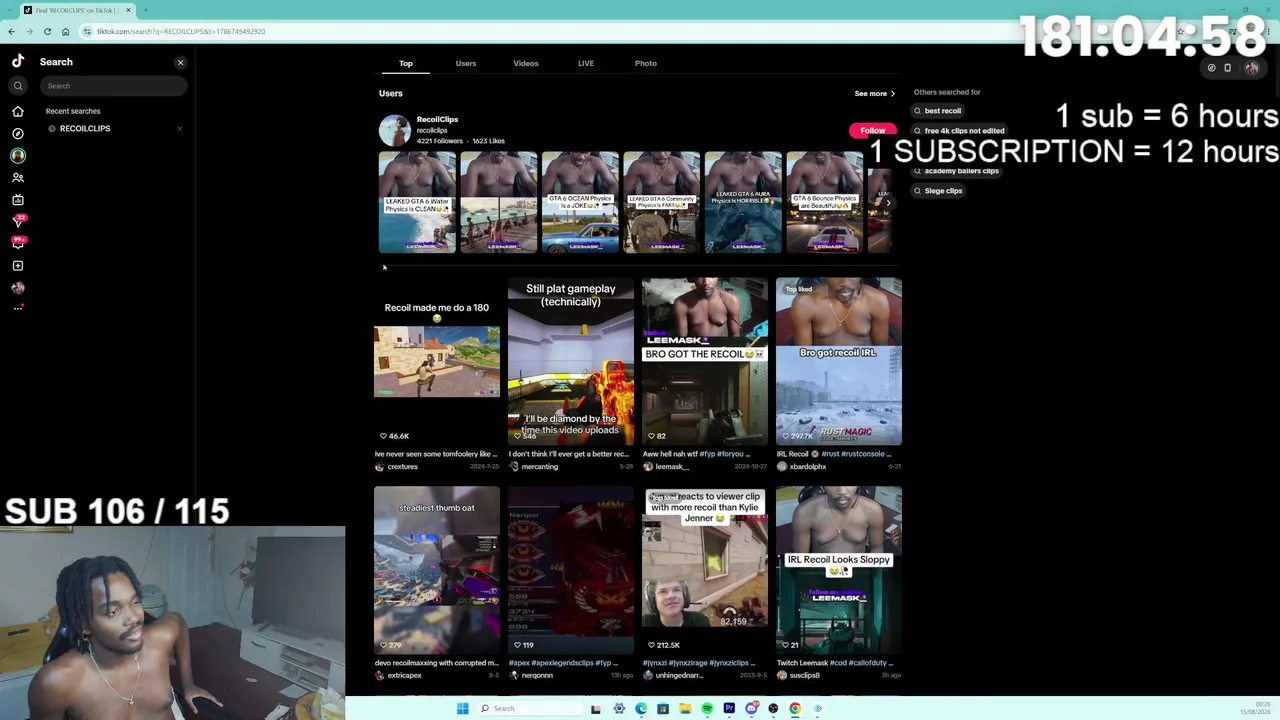Image resolution: width=1280 pixels, height=720 pixels.
Task: Follow the RecoilClips account
Action: click(872, 130)
